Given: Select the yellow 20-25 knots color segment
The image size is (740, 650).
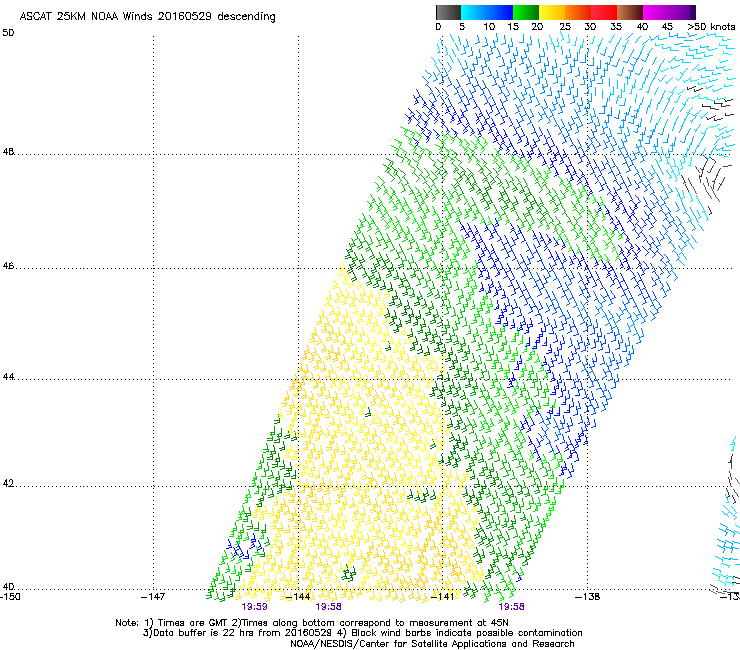Looking at the screenshot, I should coord(552,12).
